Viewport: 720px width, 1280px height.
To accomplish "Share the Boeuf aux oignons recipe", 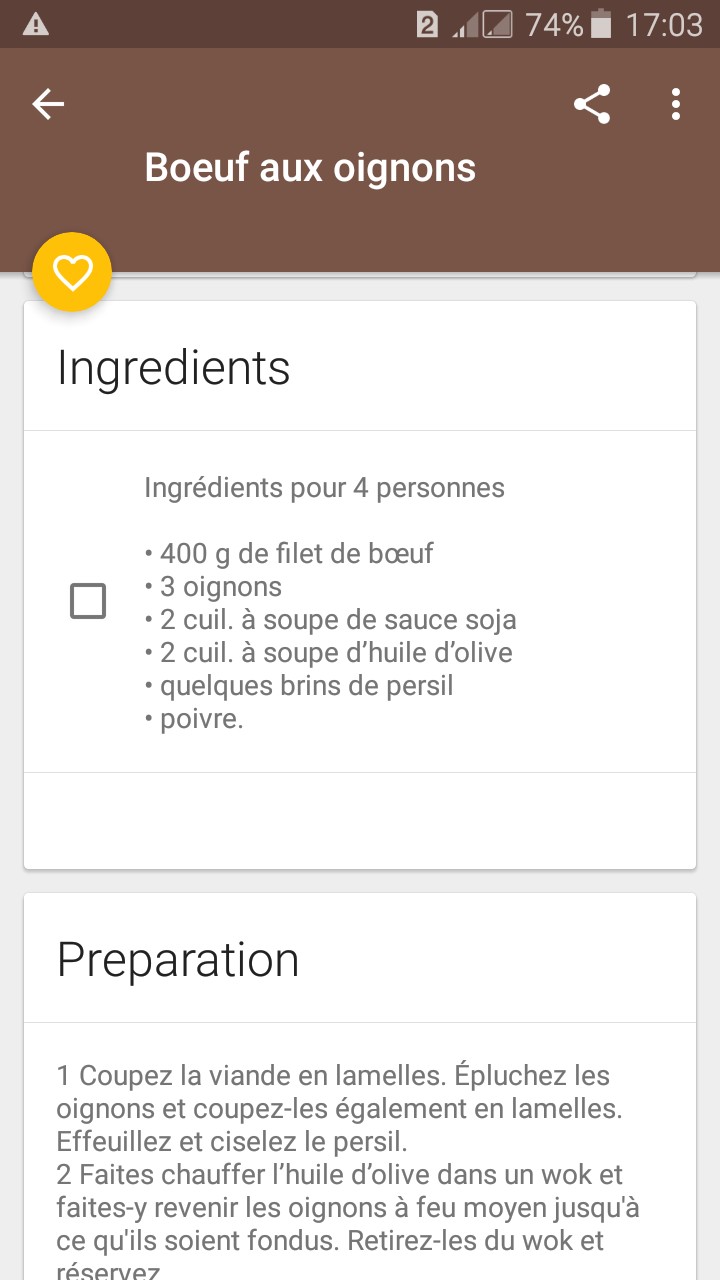I will [592, 104].
